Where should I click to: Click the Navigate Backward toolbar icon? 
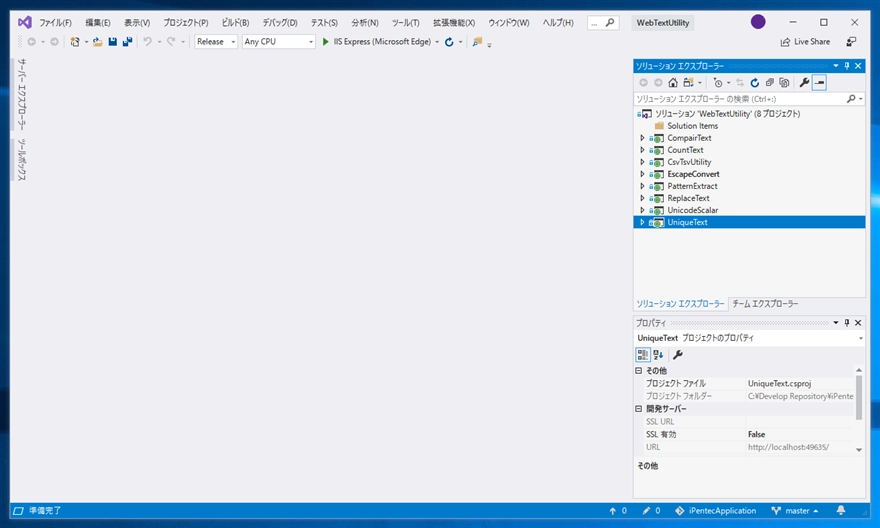point(32,42)
